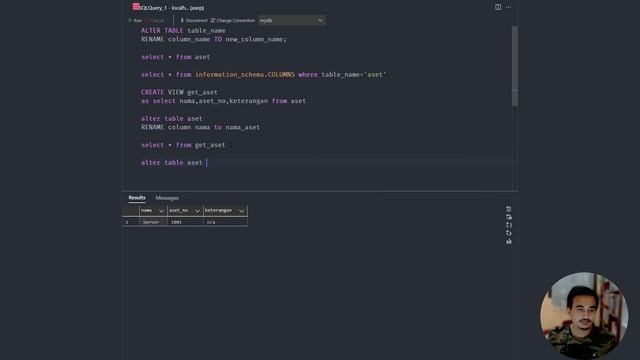
Task: Select row number 1 header
Action: (x=131, y=222)
